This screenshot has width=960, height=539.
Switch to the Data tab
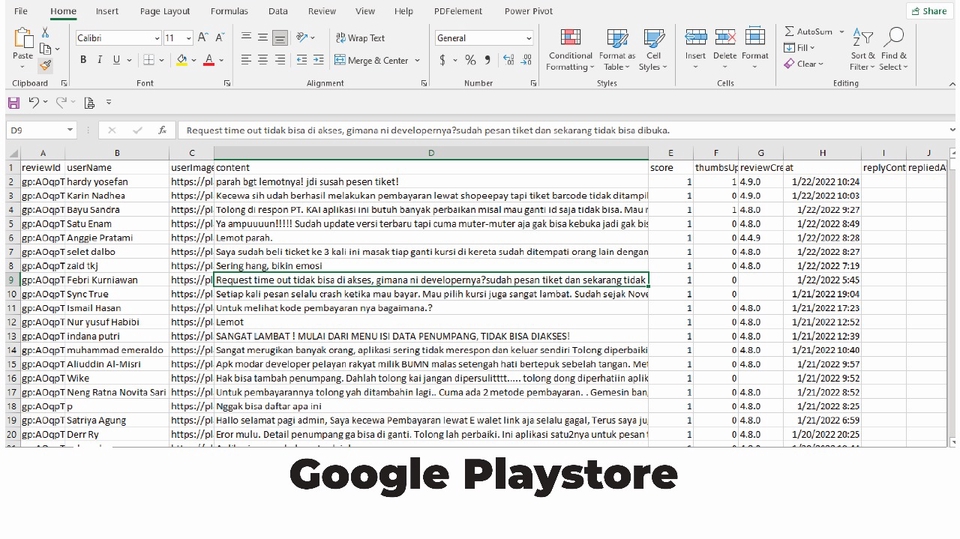(x=278, y=11)
